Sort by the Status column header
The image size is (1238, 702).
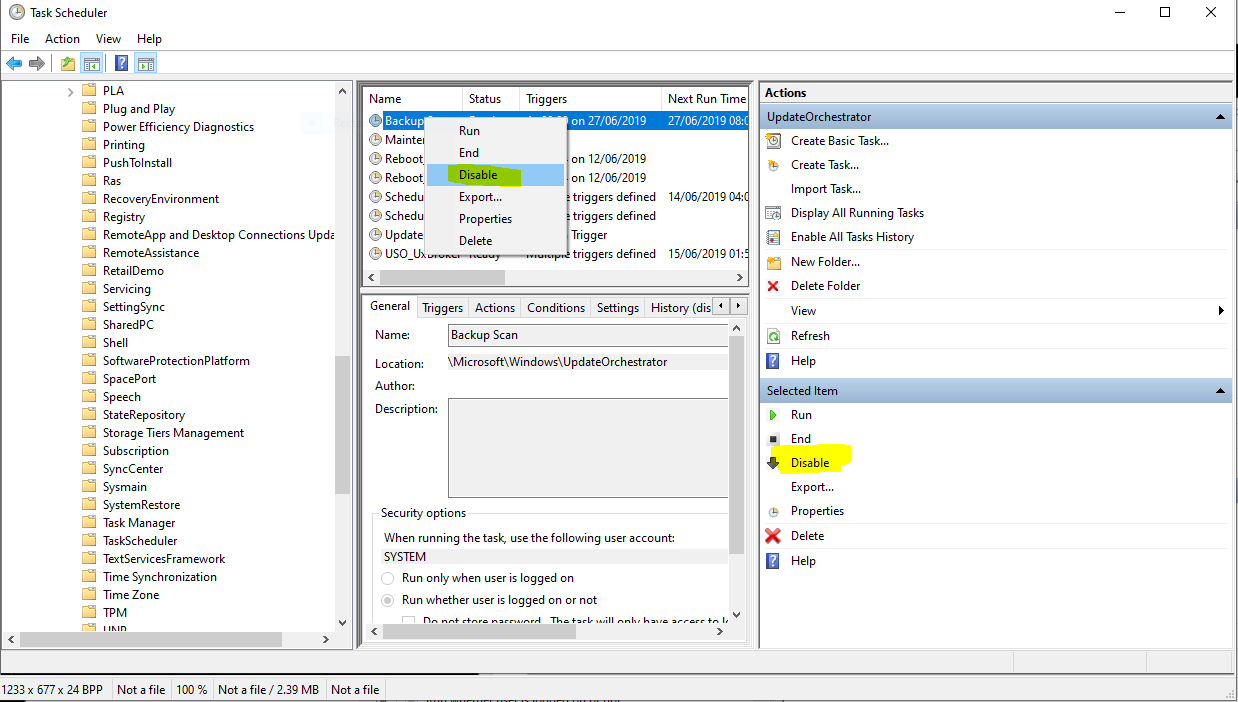pyautogui.click(x=490, y=99)
